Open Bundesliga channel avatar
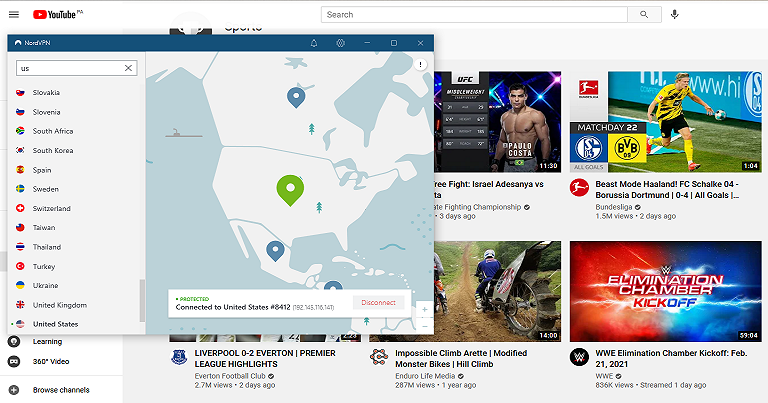 point(579,188)
